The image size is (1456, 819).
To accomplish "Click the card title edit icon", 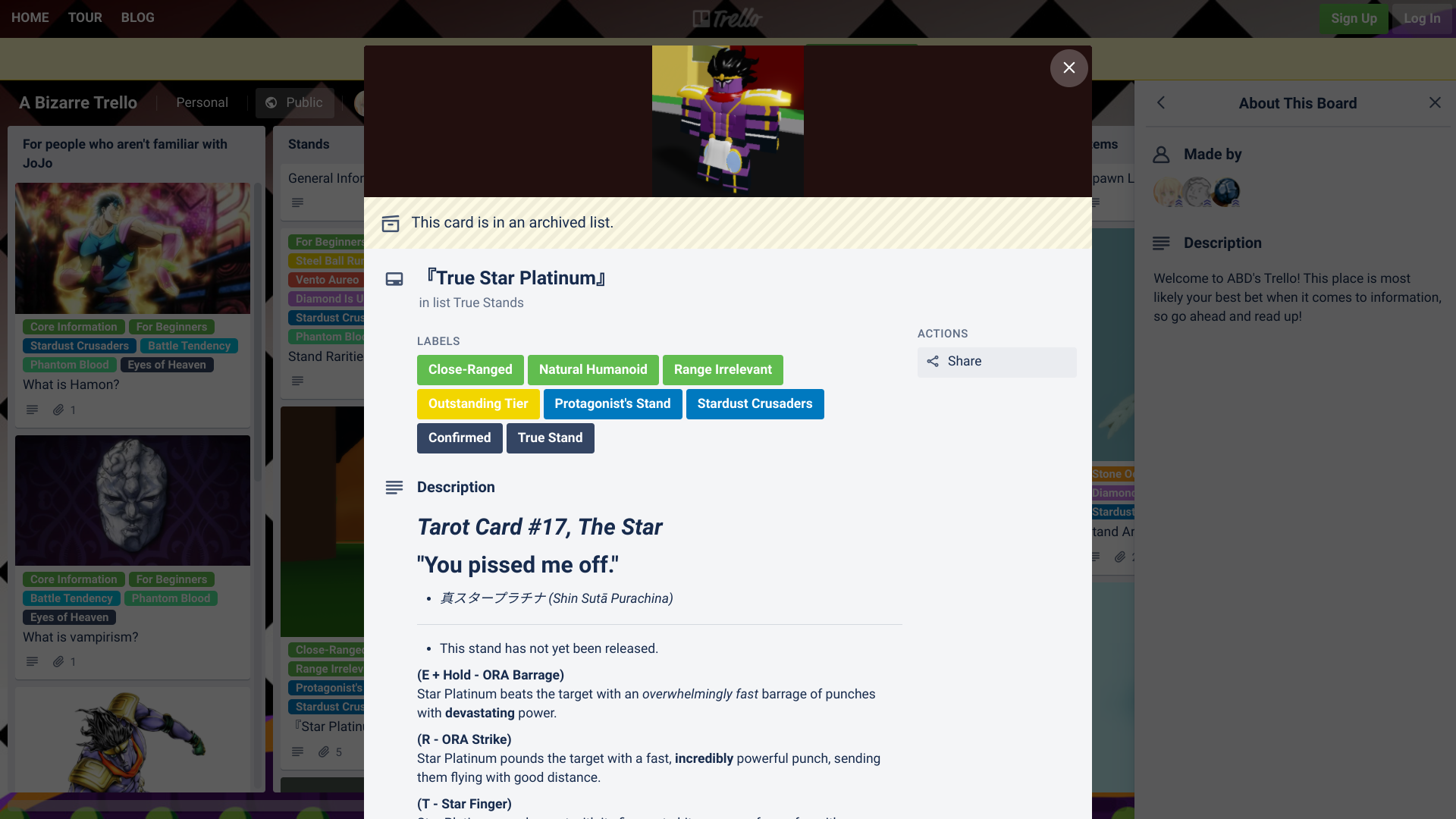I will (x=394, y=278).
